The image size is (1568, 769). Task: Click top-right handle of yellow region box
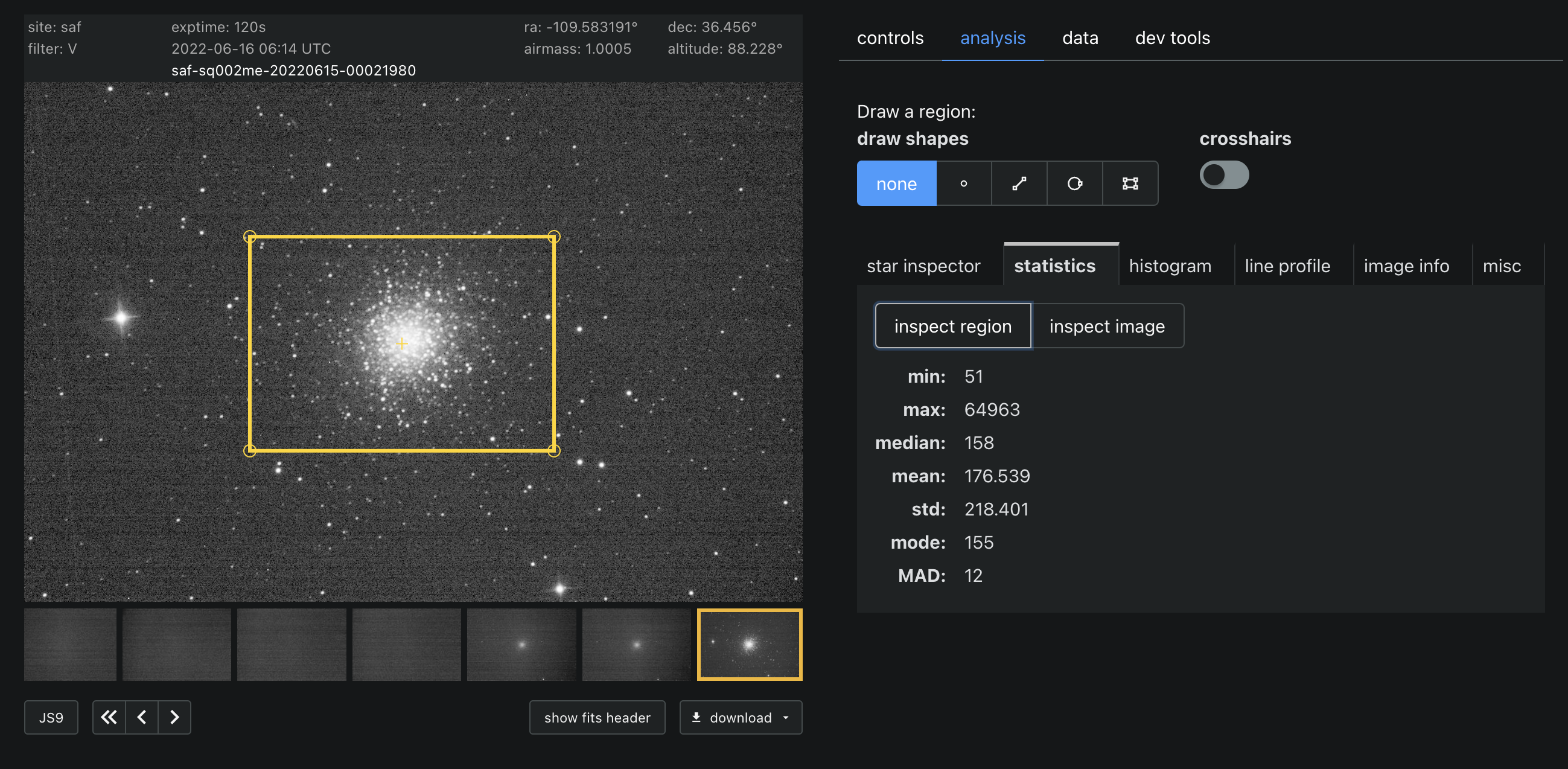coord(553,236)
